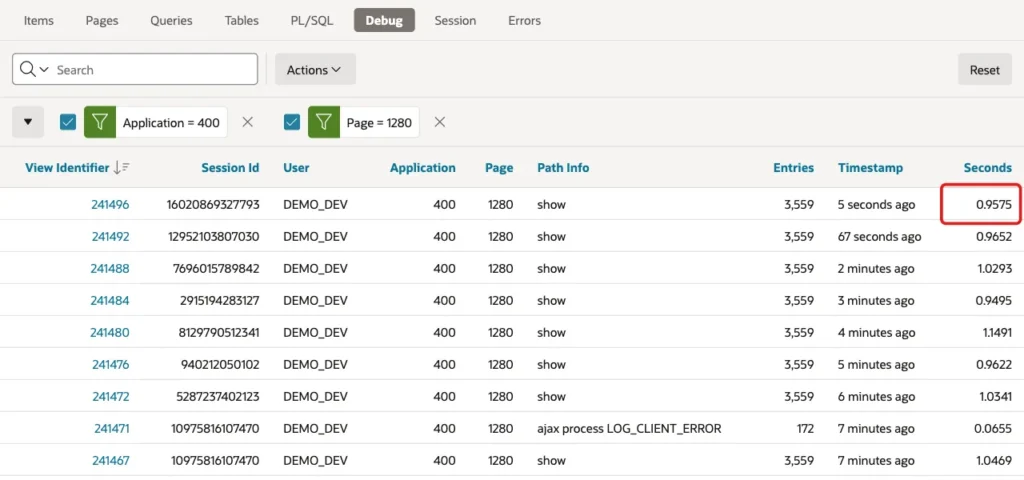Click the 2 minutes ago timestamp
This screenshot has width=1024, height=480.
pos(876,268)
